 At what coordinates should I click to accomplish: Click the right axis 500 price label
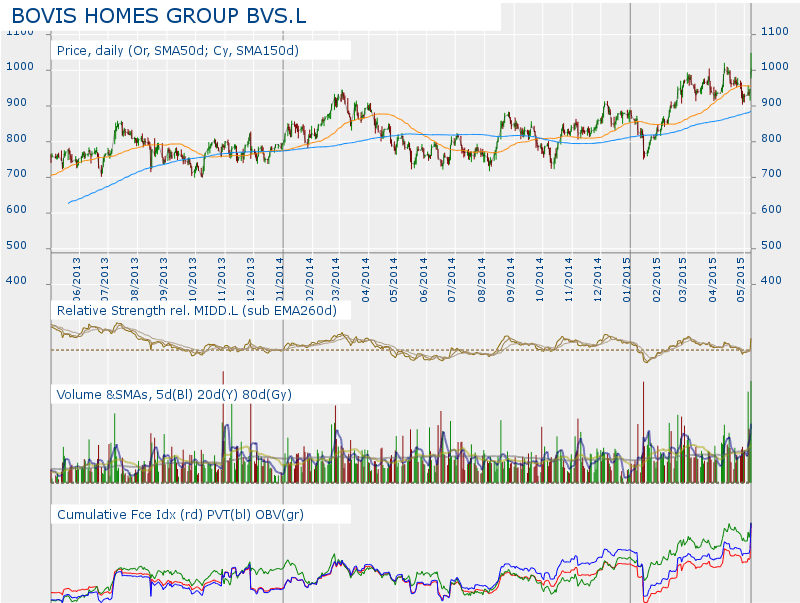[771, 245]
